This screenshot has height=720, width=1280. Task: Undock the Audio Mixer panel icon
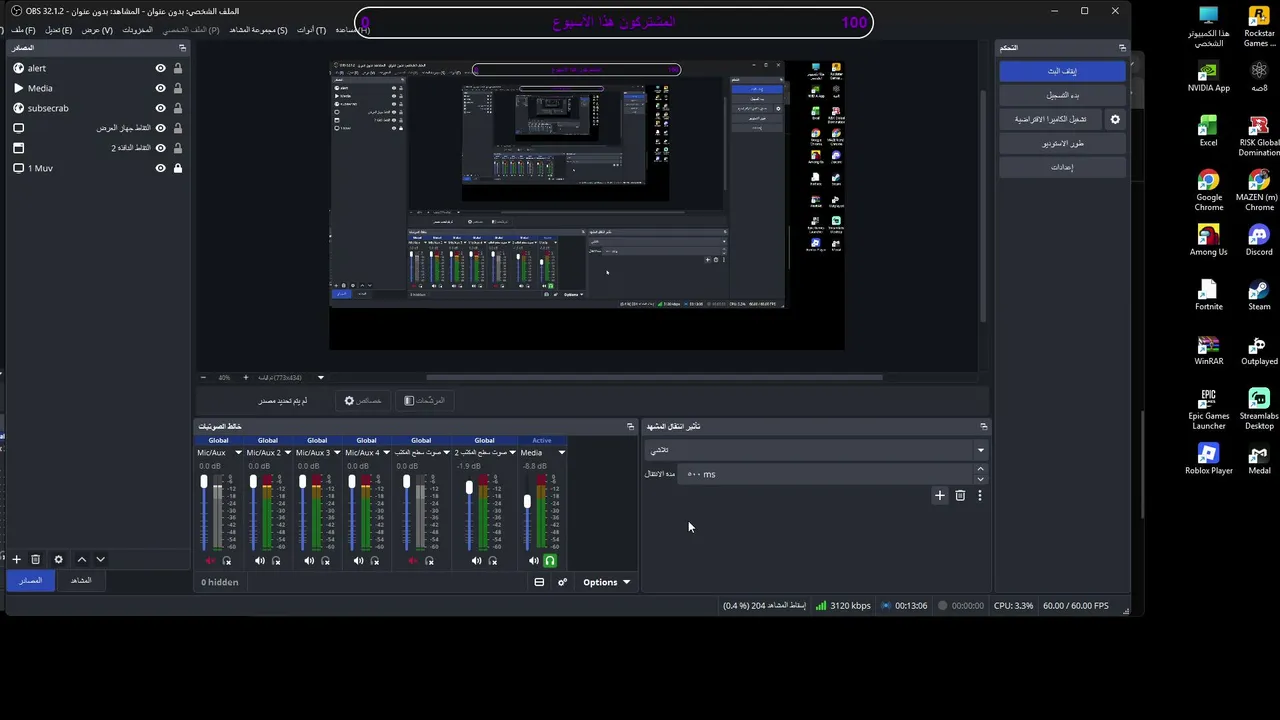click(x=630, y=426)
